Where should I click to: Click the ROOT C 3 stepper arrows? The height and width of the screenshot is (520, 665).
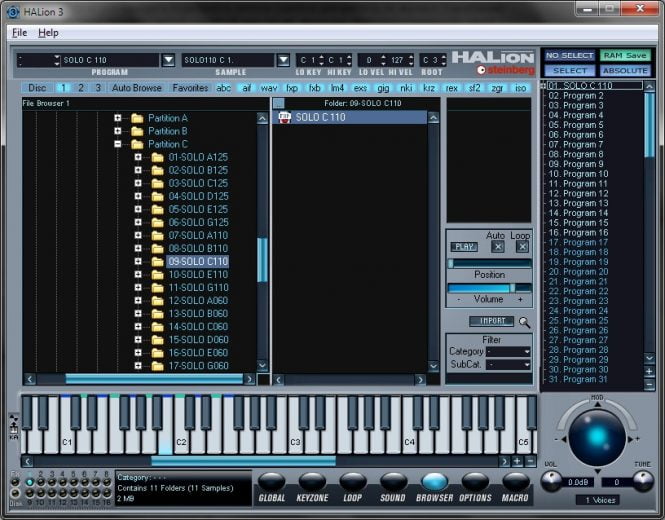[x=444, y=60]
